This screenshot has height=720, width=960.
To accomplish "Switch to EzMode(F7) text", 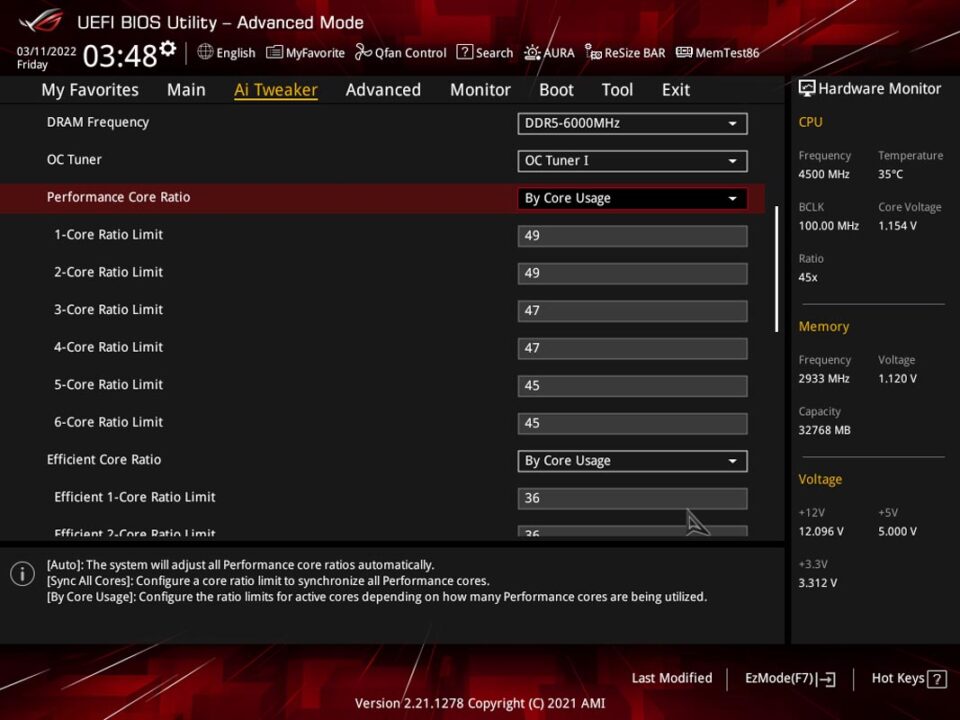I will click(x=779, y=678).
